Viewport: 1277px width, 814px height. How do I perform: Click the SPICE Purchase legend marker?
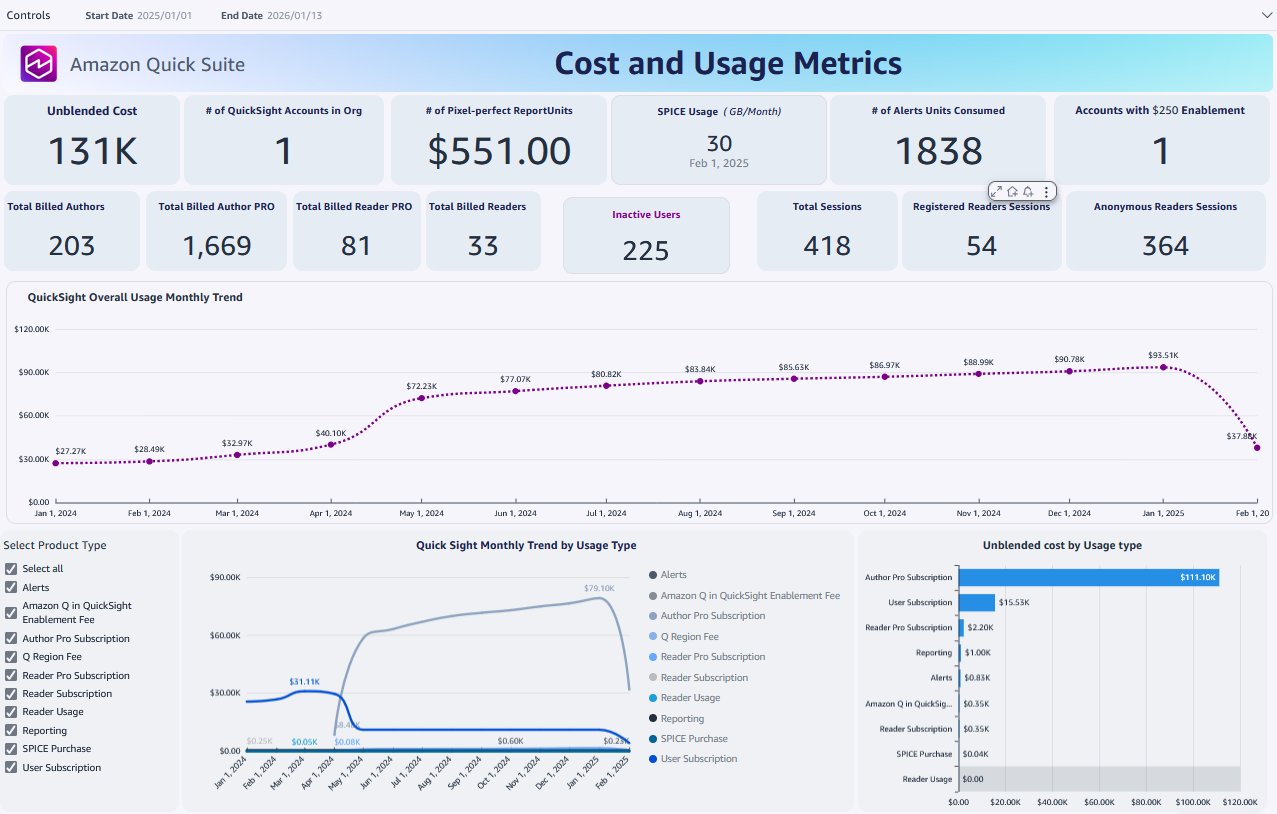(x=653, y=739)
